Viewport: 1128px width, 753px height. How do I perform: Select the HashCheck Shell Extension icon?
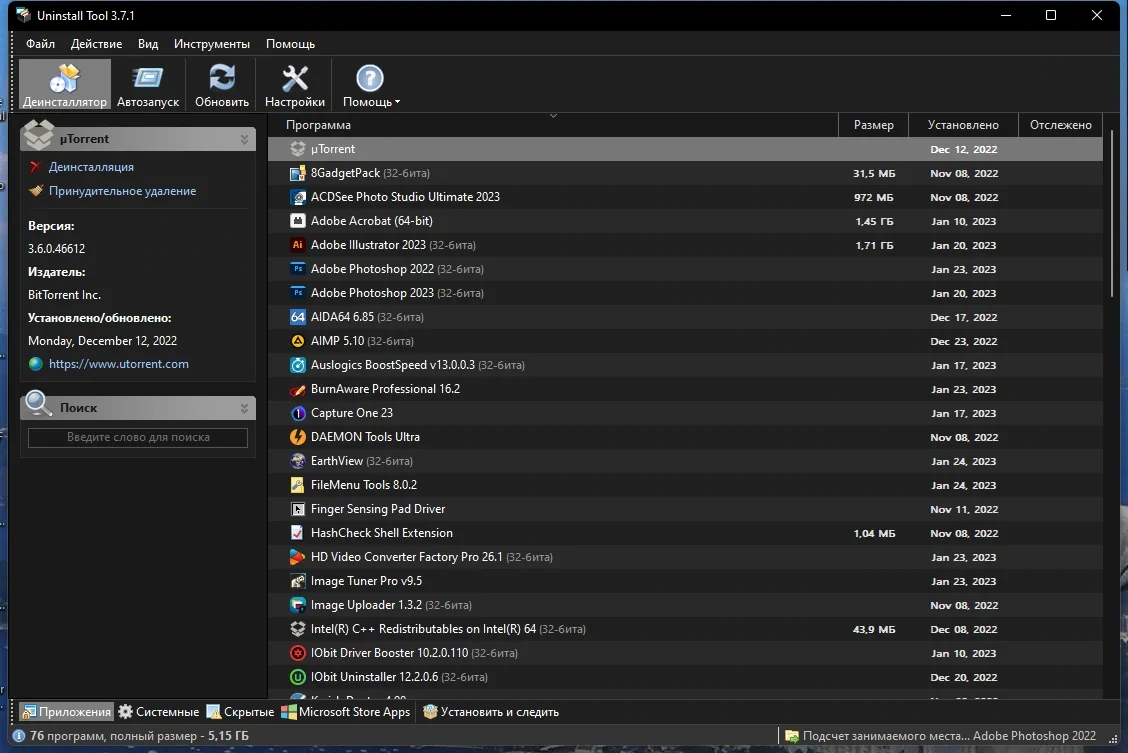297,533
